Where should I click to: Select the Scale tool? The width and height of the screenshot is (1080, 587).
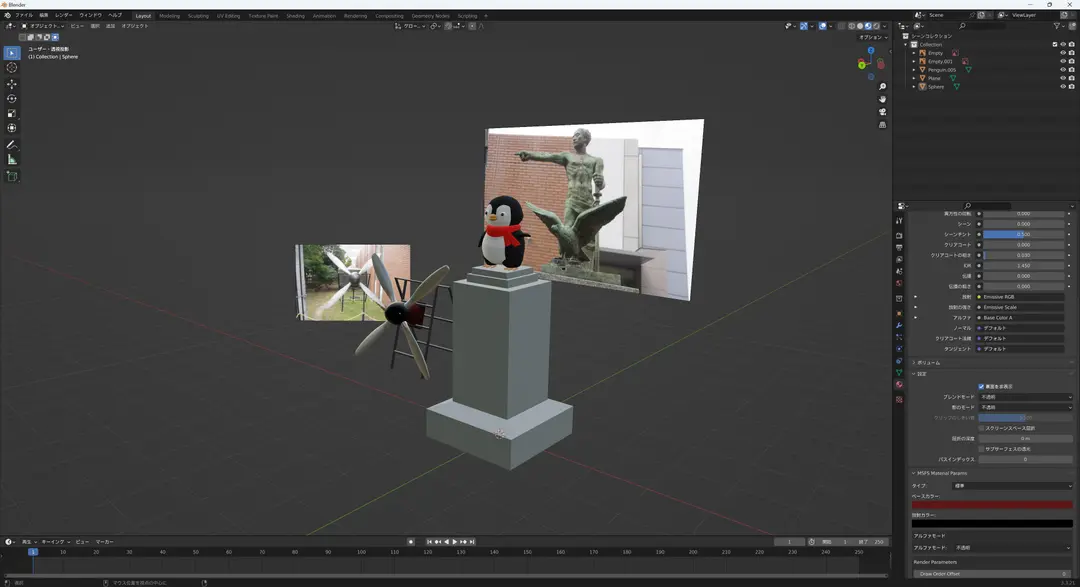(12, 114)
